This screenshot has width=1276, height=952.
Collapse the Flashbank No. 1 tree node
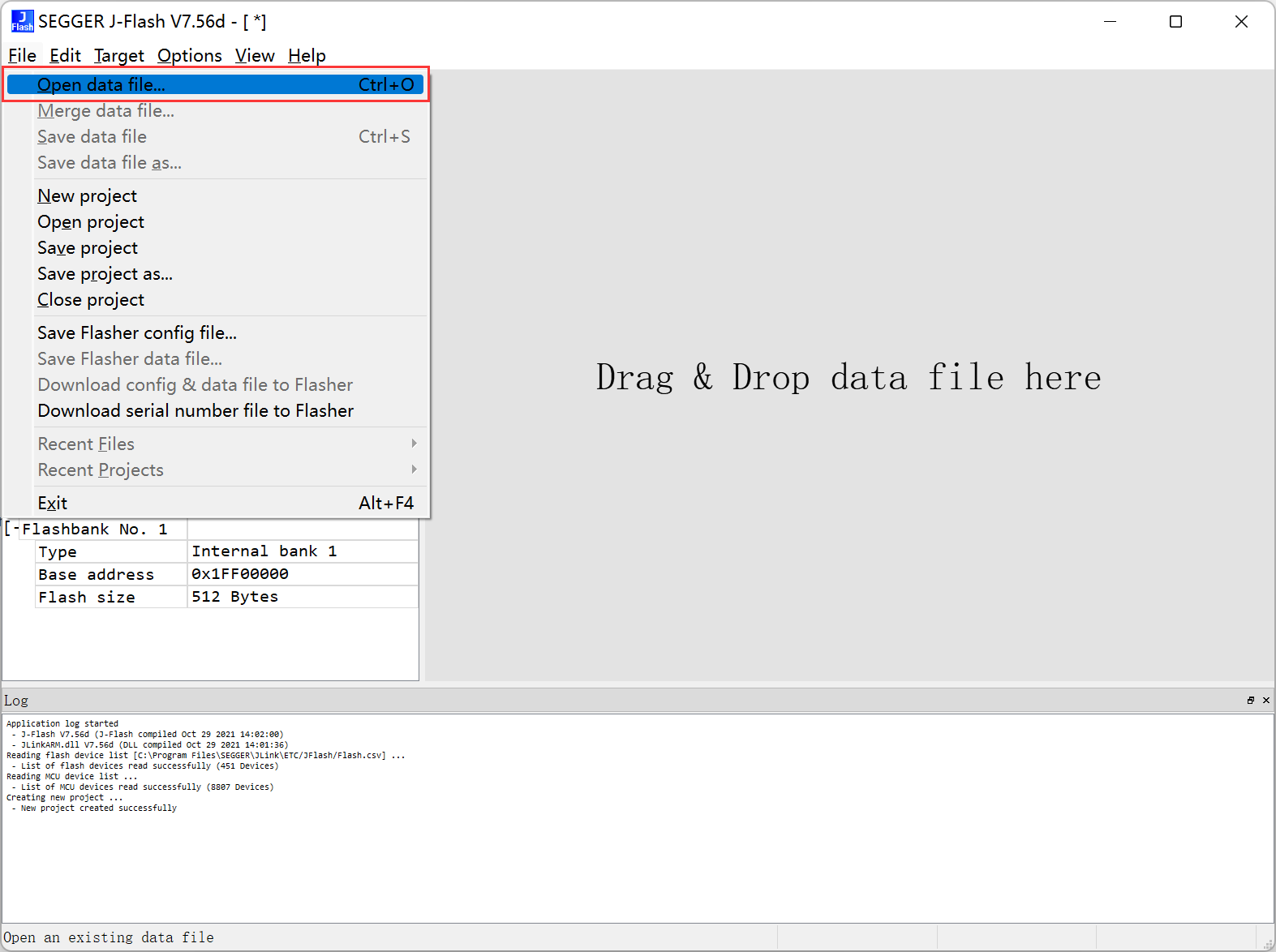pyautogui.click(x=12, y=529)
